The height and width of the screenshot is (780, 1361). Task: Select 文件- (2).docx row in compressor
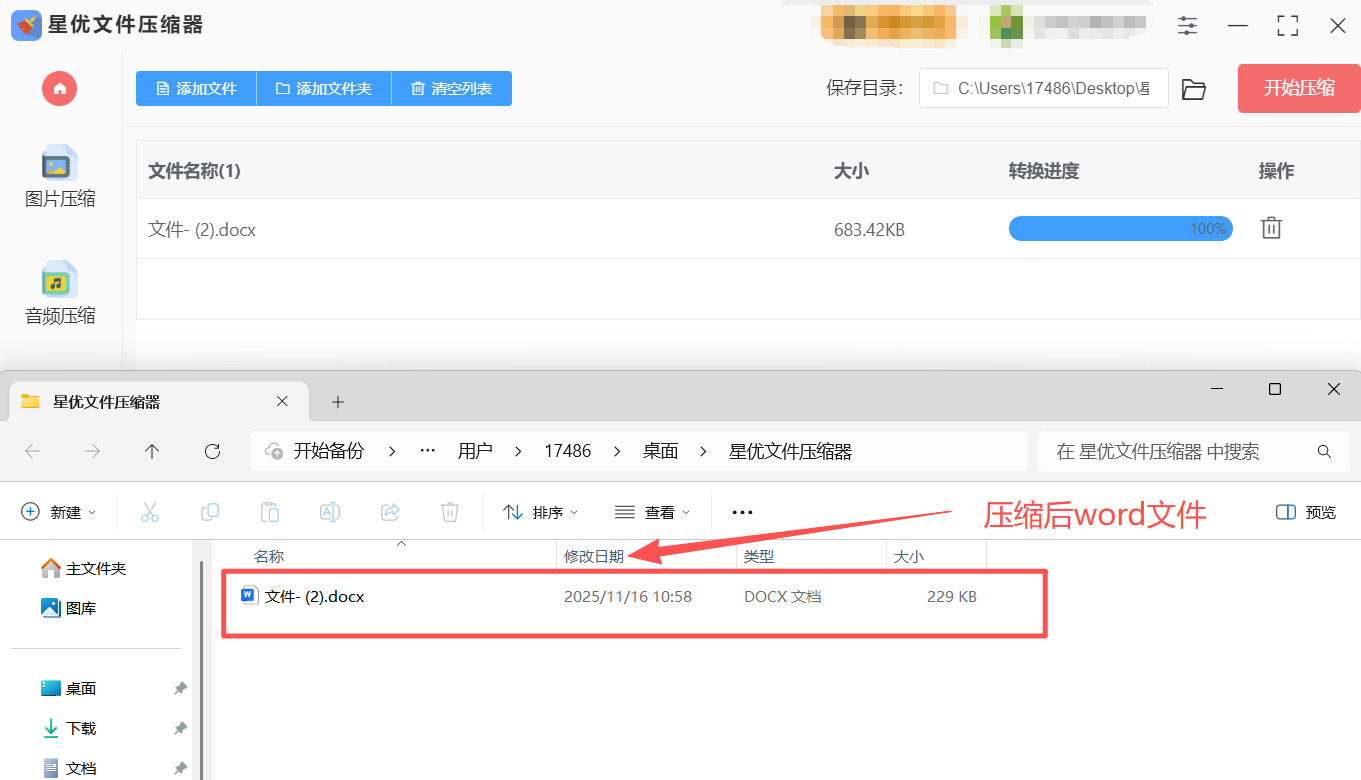coord(748,229)
